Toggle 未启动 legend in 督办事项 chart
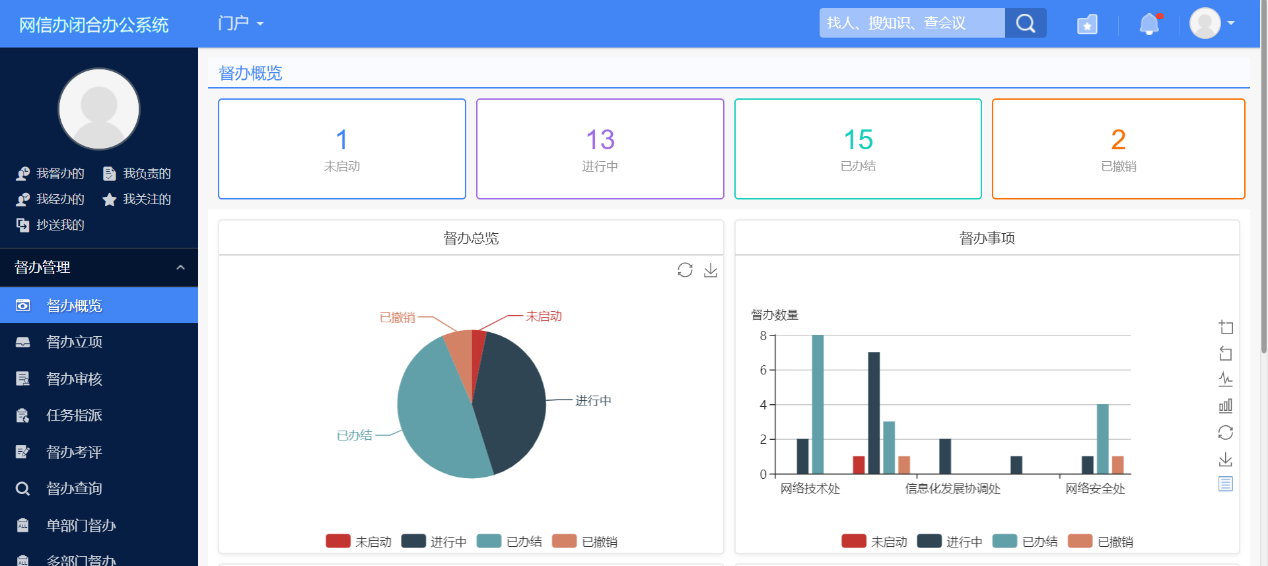1268x566 pixels. (x=874, y=541)
